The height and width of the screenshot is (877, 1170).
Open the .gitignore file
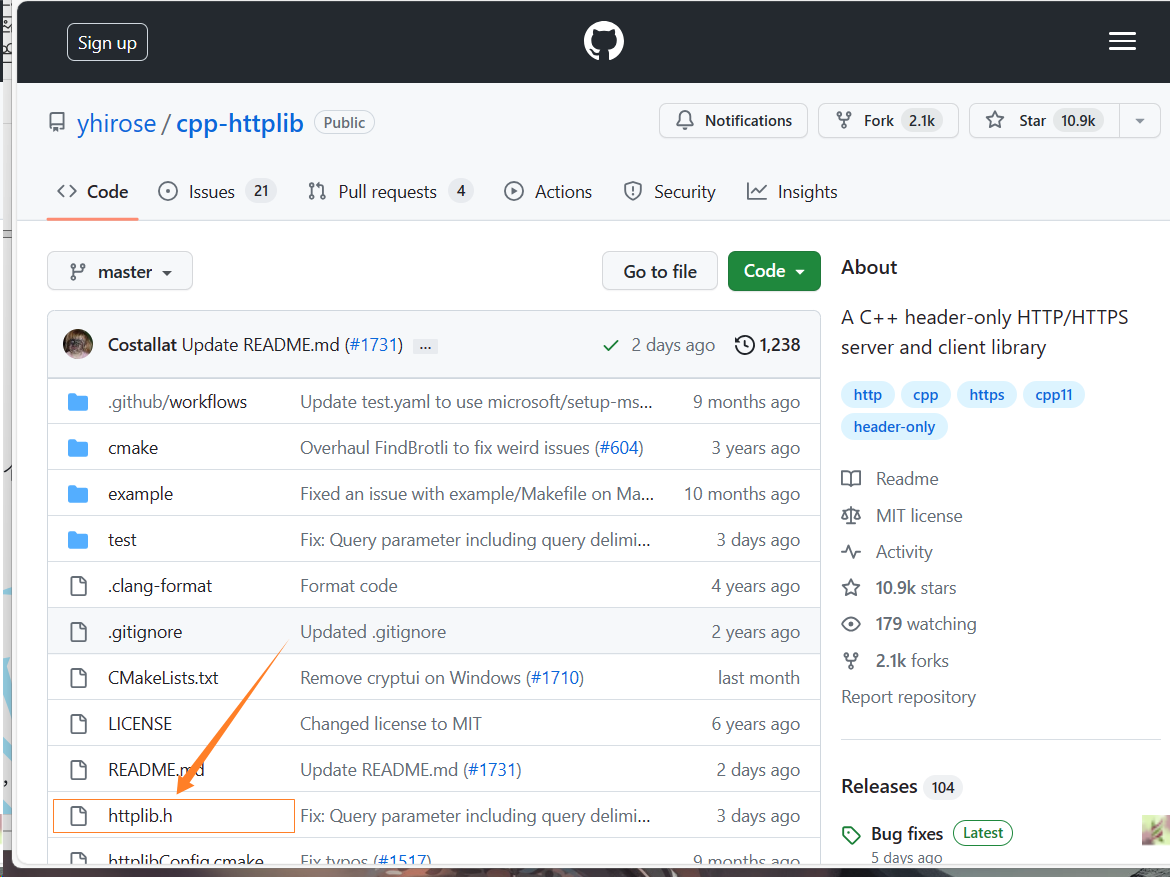tap(145, 632)
